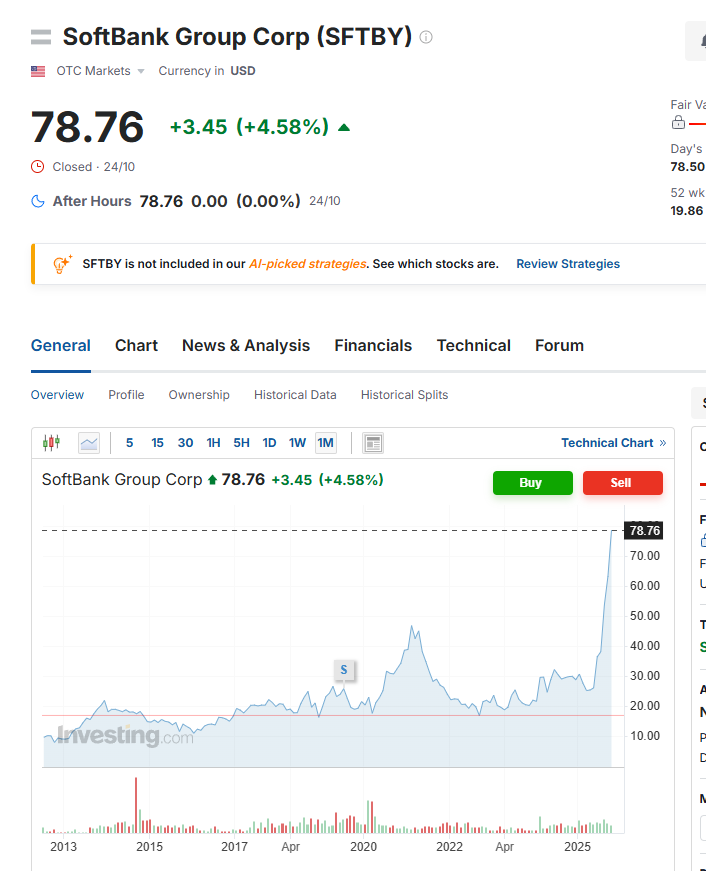Set chart interval to 5 minutes
Image resolution: width=706 pixels, height=871 pixels.
(129, 443)
